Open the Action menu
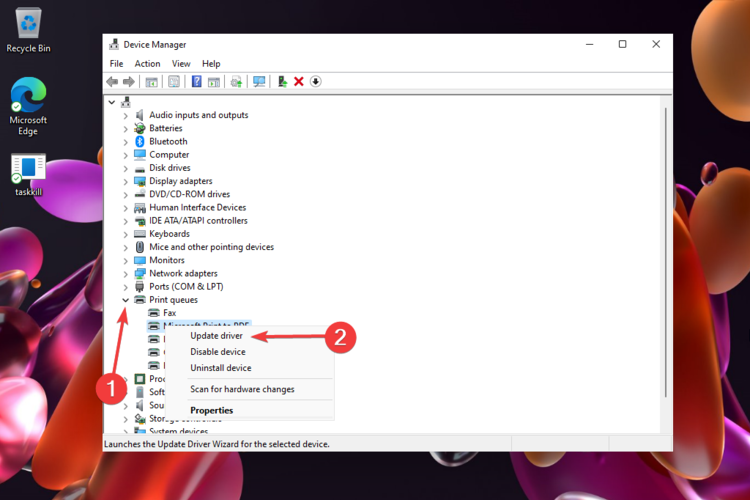Viewport: 750px width, 500px height. coord(147,64)
